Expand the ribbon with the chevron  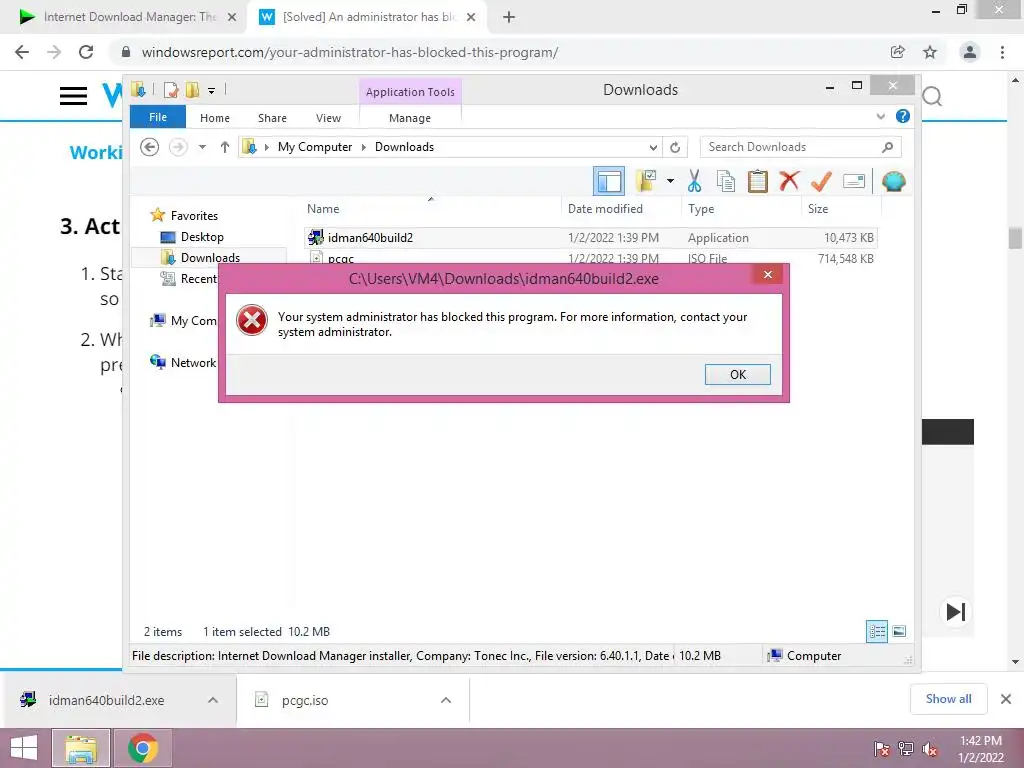coord(880,117)
